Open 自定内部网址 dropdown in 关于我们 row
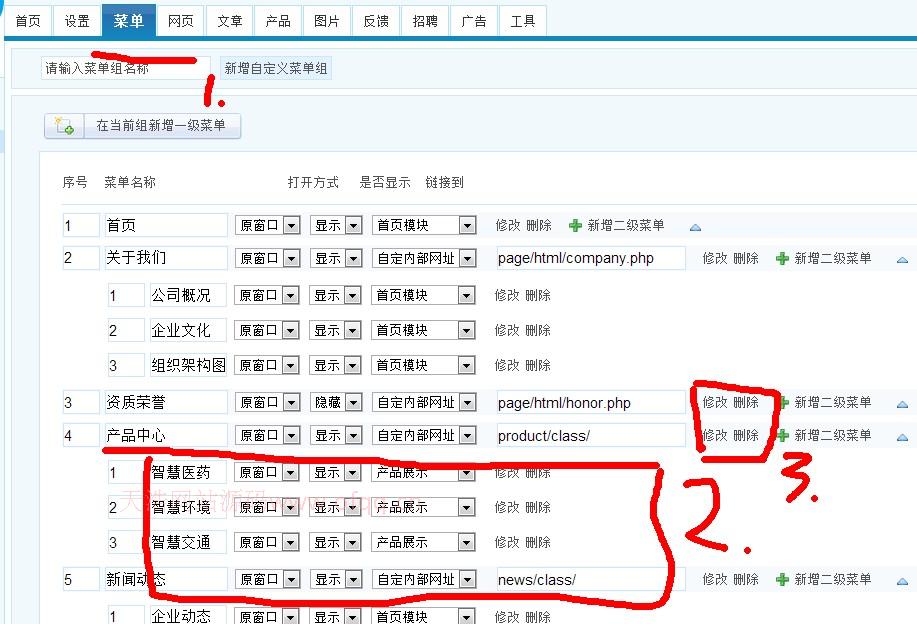Screen dimensions: 917x624 point(424,258)
